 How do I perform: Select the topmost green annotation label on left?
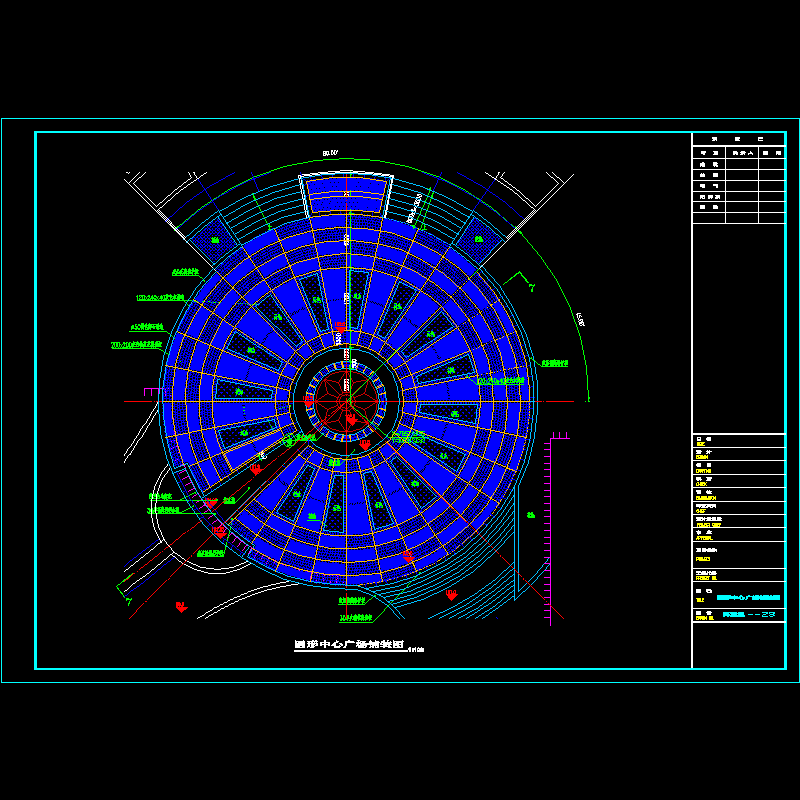185,271
